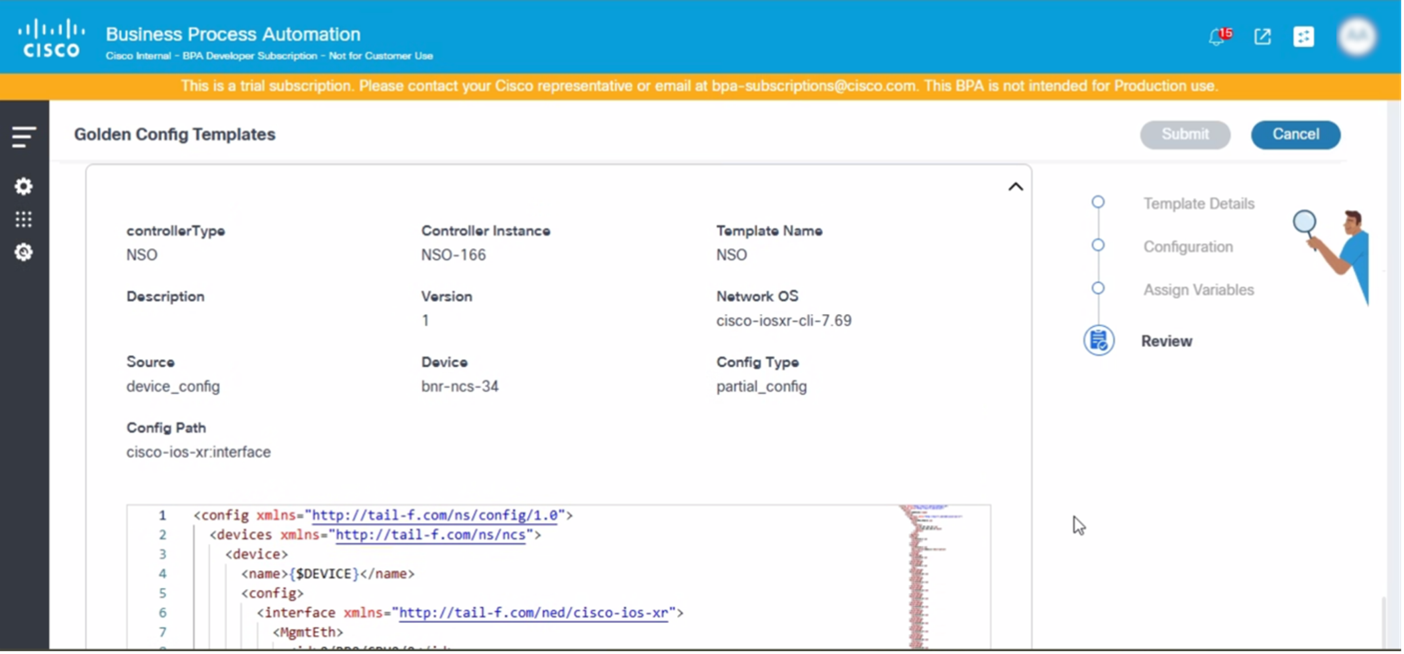Click the Version value 1
The width and height of the screenshot is (1404, 654).
pyautogui.click(x=425, y=321)
